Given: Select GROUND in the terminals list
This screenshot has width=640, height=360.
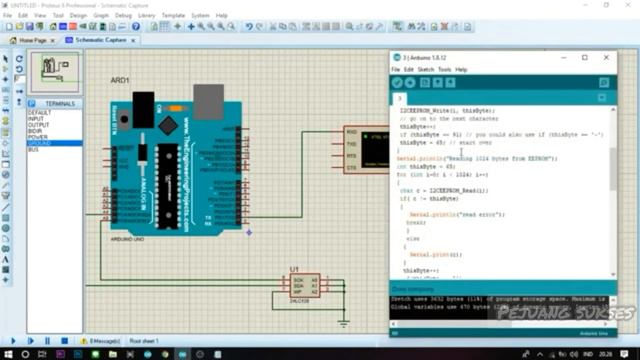Looking at the screenshot, I should [55, 143].
